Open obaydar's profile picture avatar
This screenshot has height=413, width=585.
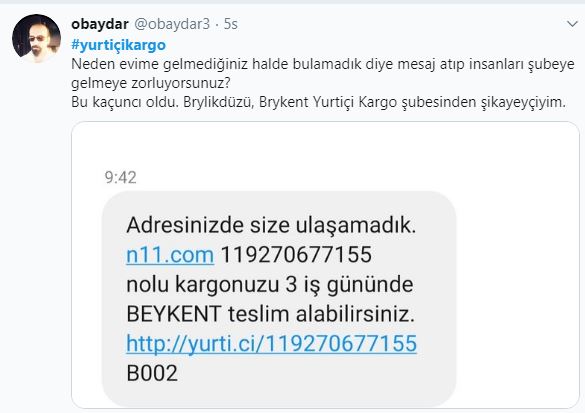pyautogui.click(x=36, y=38)
